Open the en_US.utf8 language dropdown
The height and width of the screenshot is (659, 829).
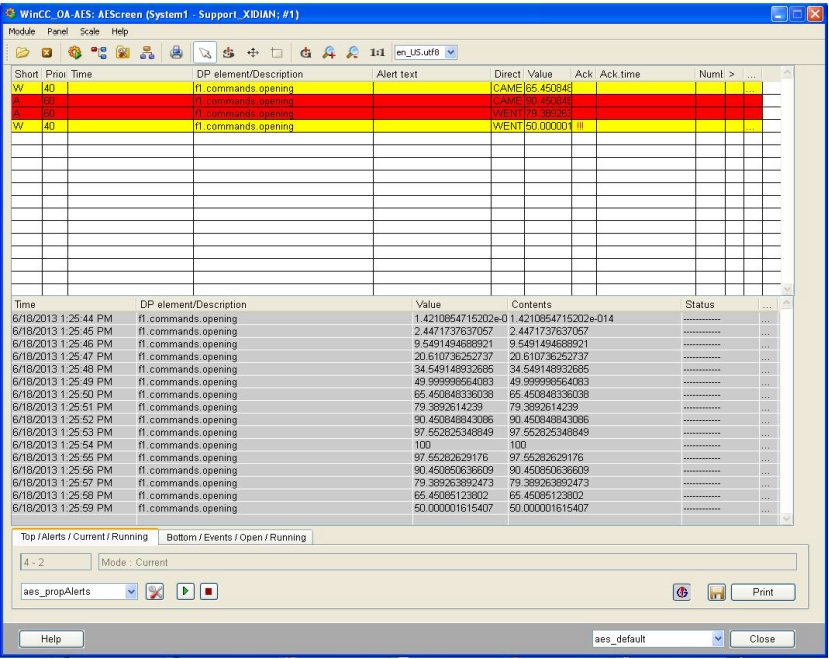point(448,51)
